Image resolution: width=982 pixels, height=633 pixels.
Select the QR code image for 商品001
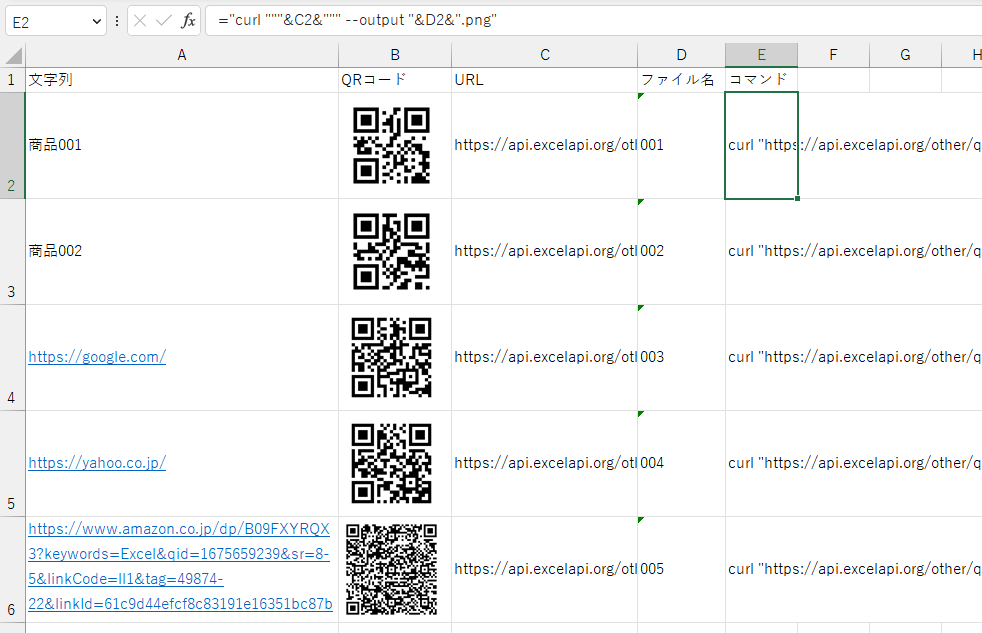pos(392,146)
